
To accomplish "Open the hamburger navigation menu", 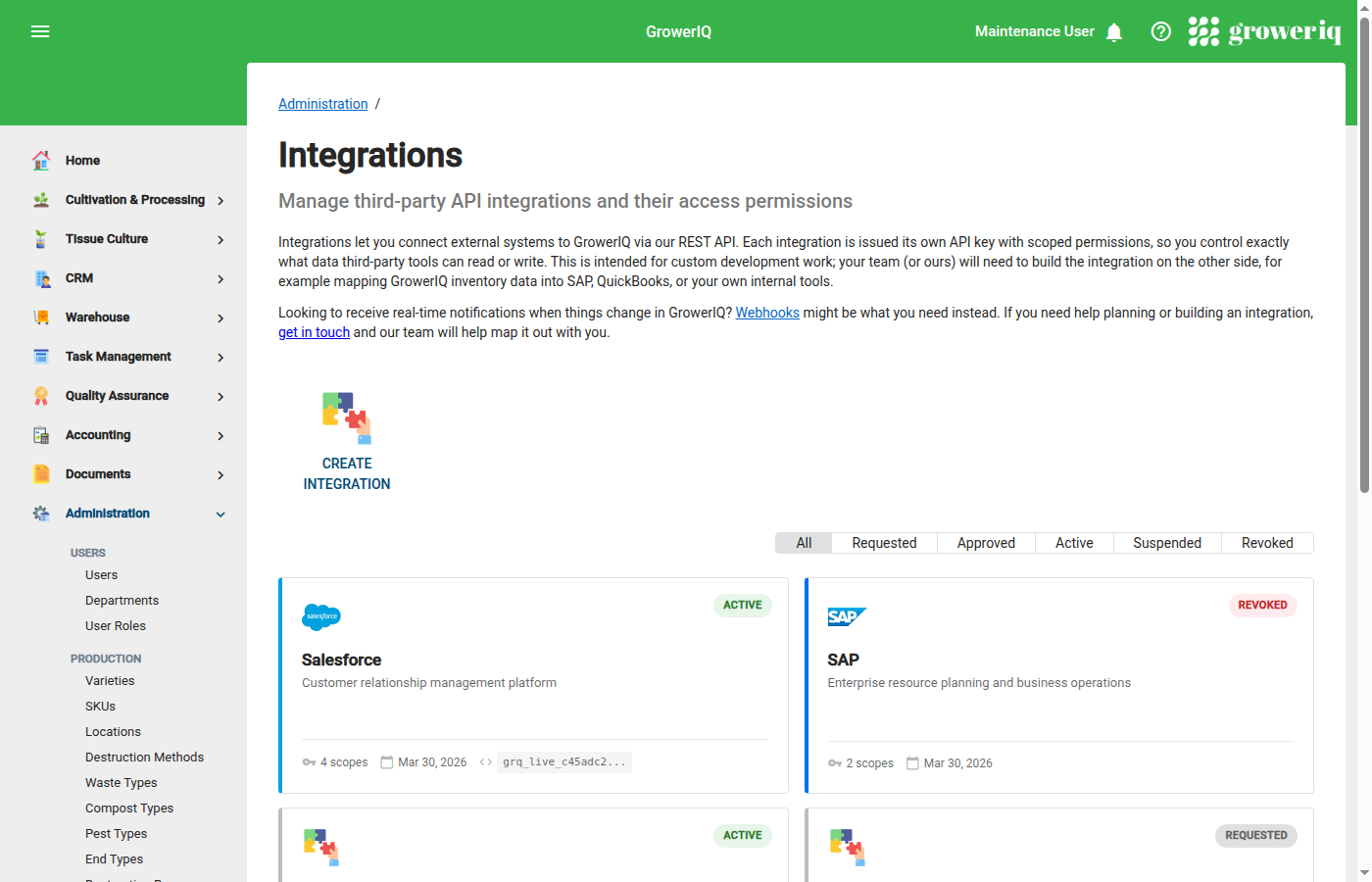I will click(40, 30).
